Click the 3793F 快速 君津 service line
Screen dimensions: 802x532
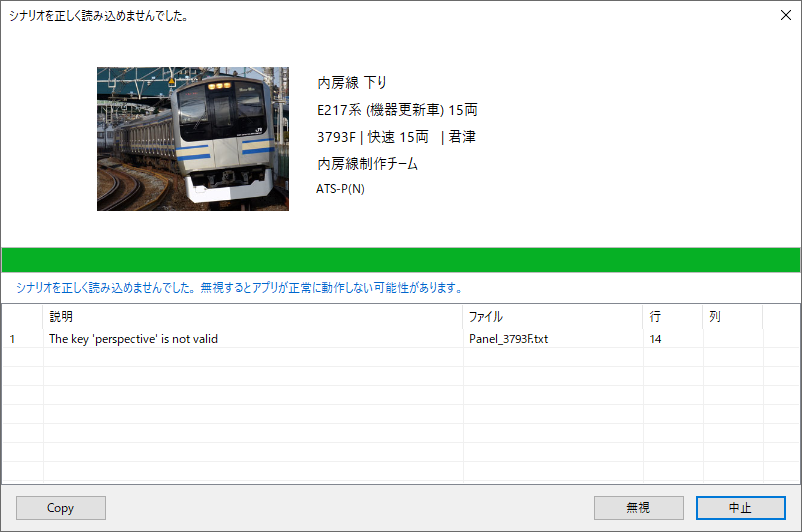point(396,137)
